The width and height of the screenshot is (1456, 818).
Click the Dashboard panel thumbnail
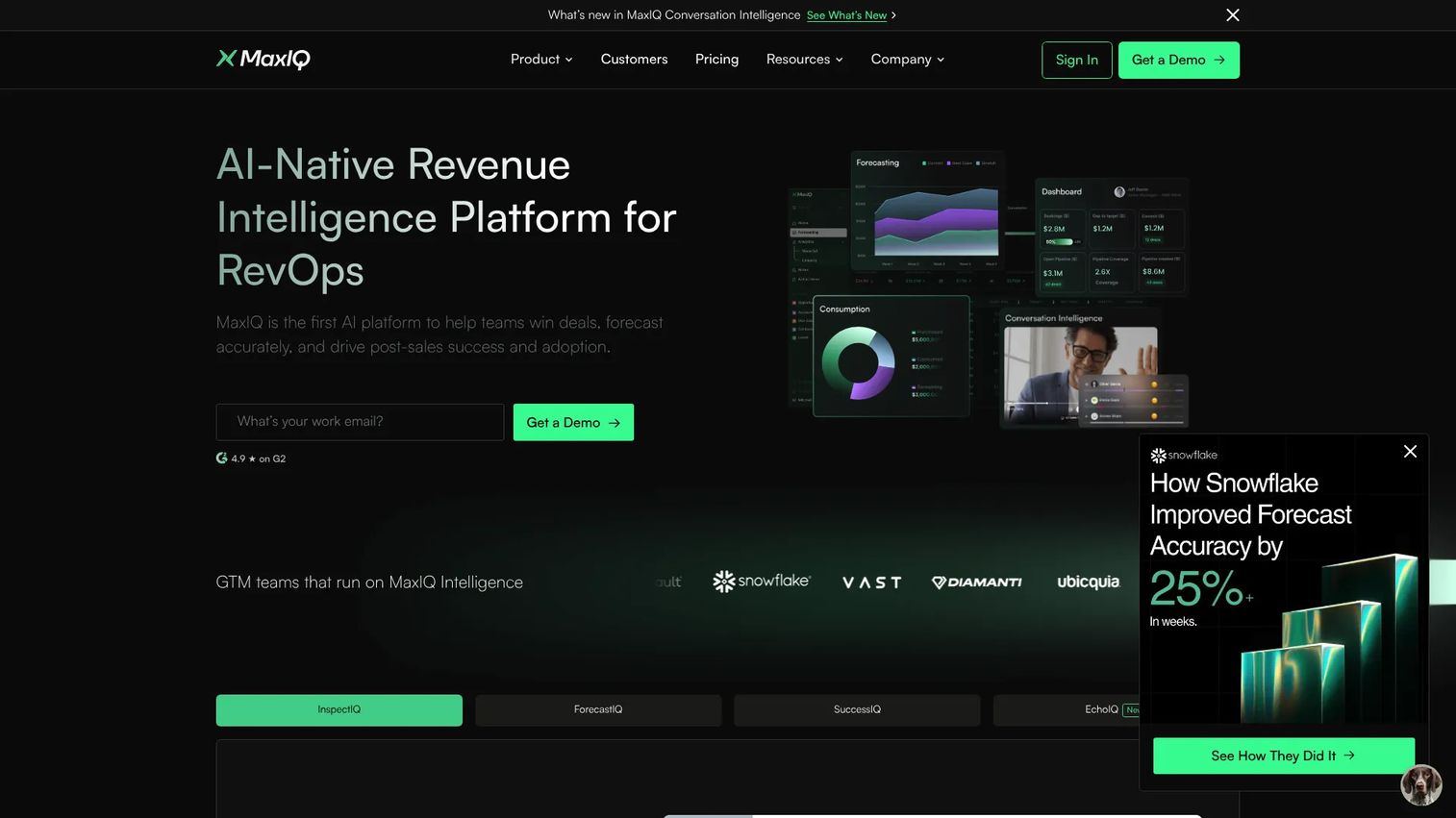[1112, 235]
